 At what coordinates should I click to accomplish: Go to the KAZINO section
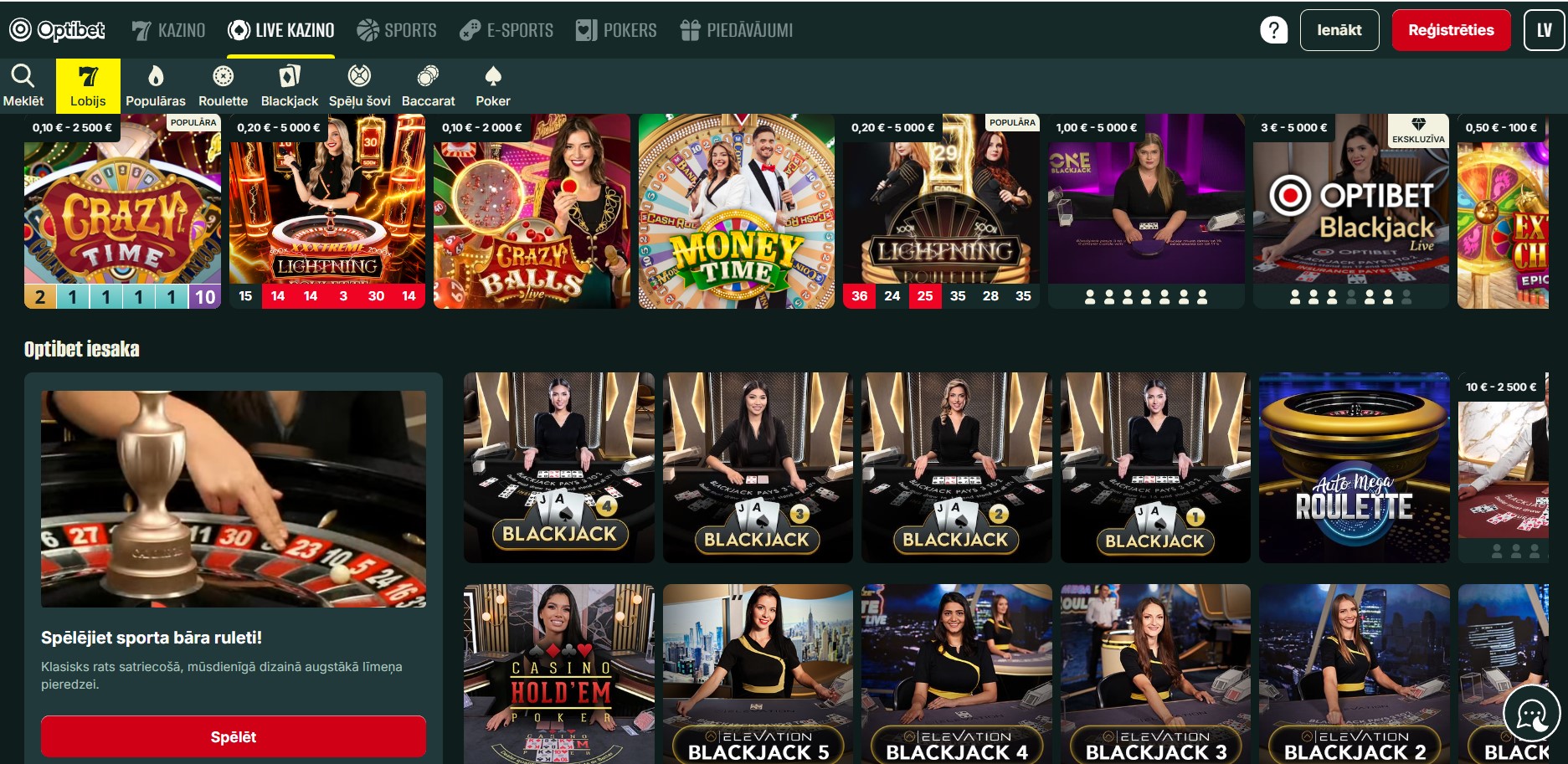(x=168, y=30)
